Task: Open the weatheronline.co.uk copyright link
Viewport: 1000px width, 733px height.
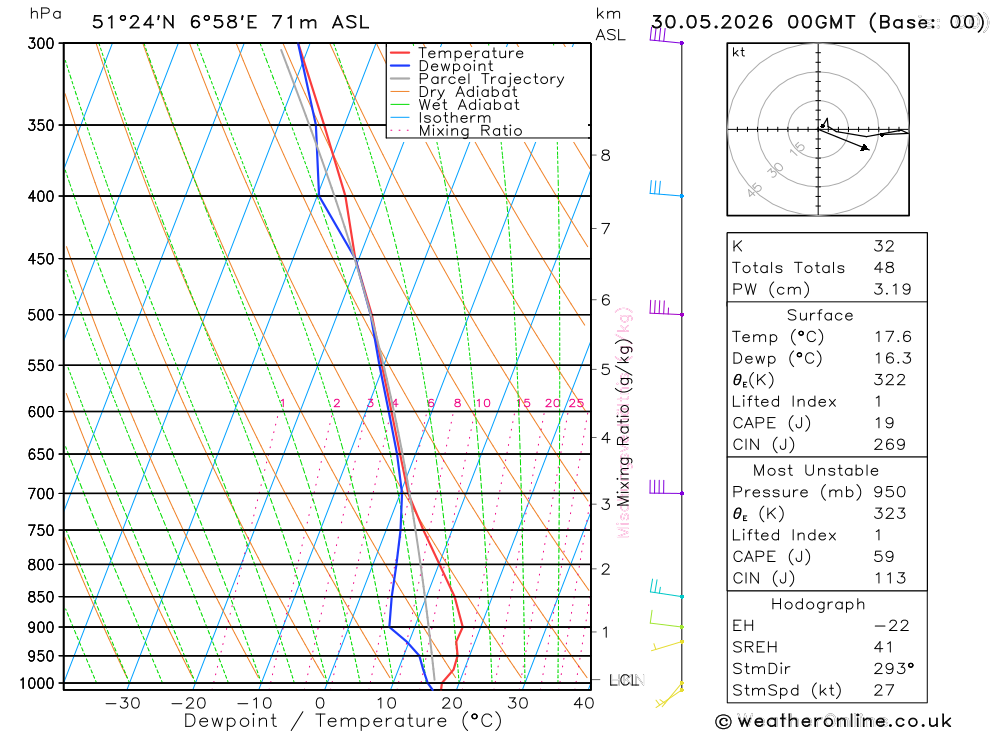Action: (x=834, y=722)
